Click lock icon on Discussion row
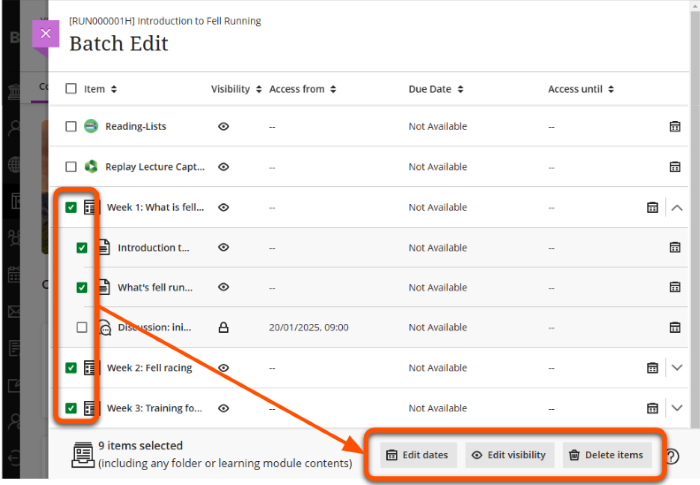The width and height of the screenshot is (700, 485). click(224, 327)
